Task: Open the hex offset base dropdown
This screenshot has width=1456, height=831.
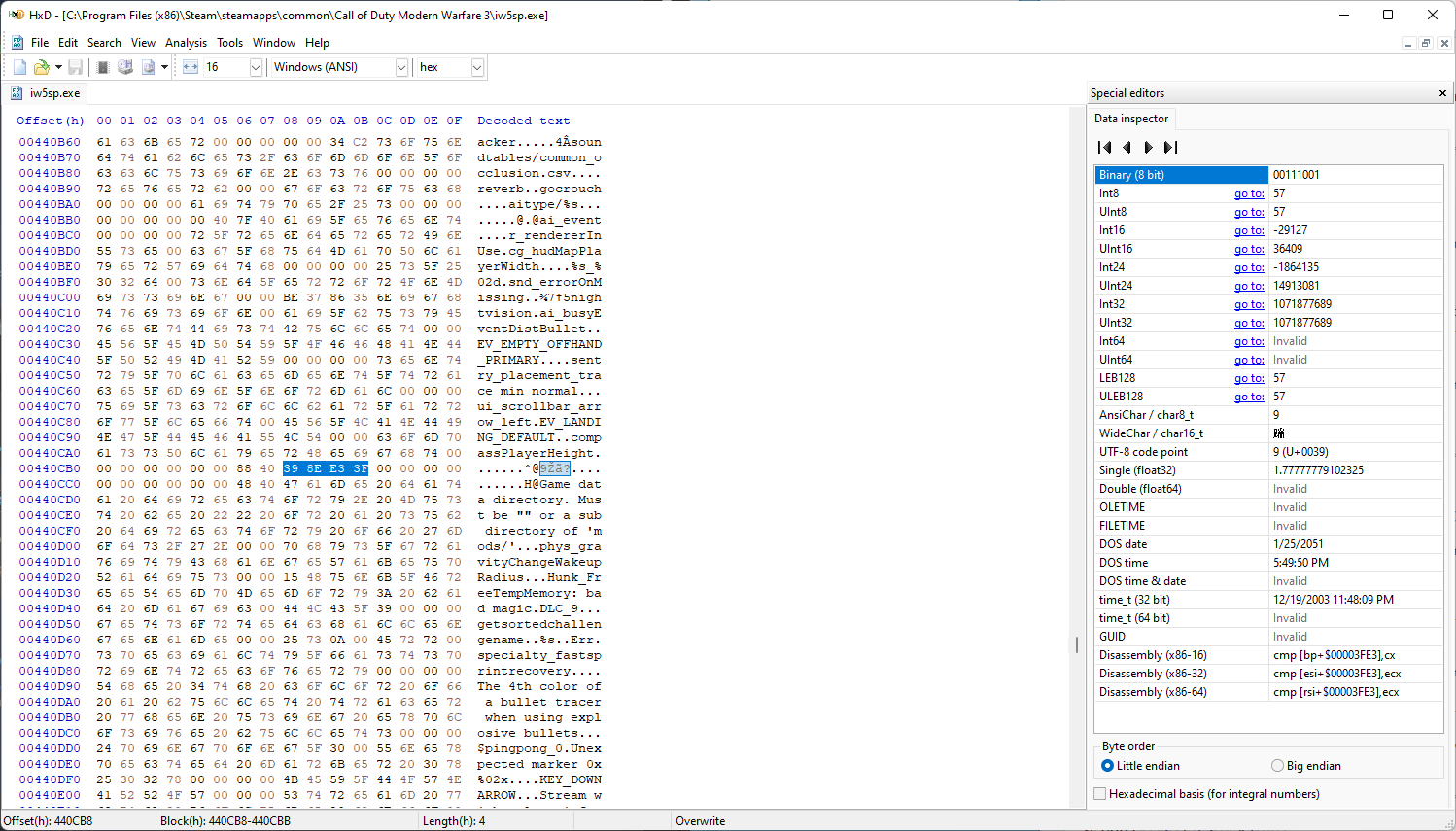Action: click(x=477, y=67)
